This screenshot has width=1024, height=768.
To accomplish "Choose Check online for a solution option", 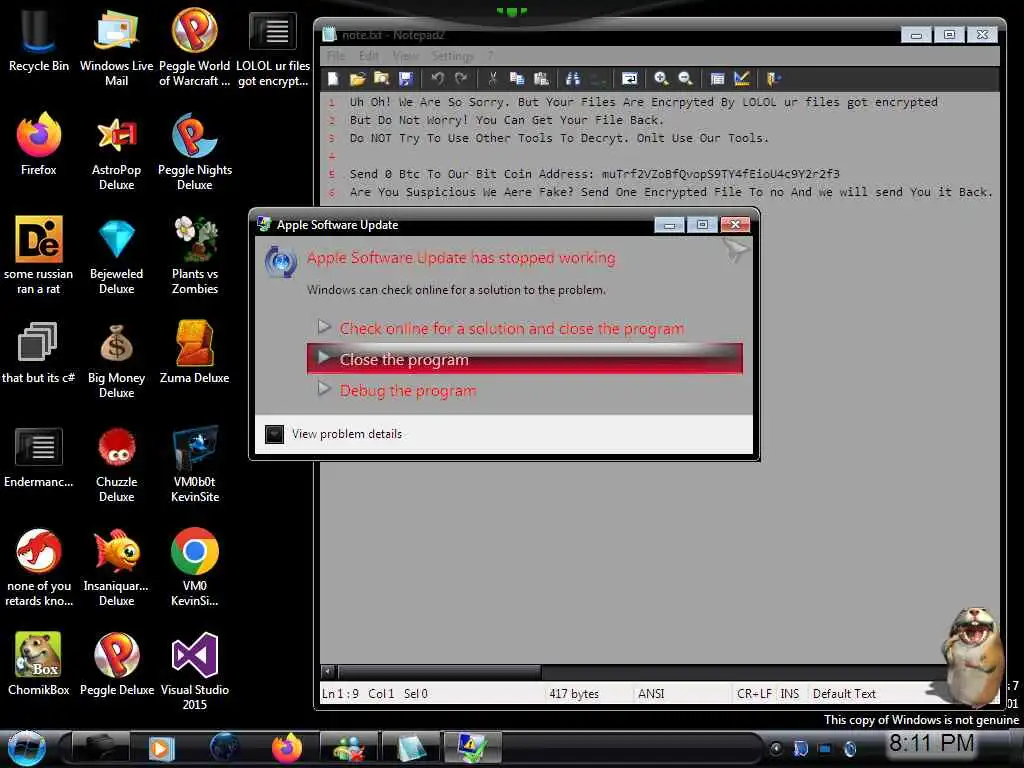I will (524, 328).
